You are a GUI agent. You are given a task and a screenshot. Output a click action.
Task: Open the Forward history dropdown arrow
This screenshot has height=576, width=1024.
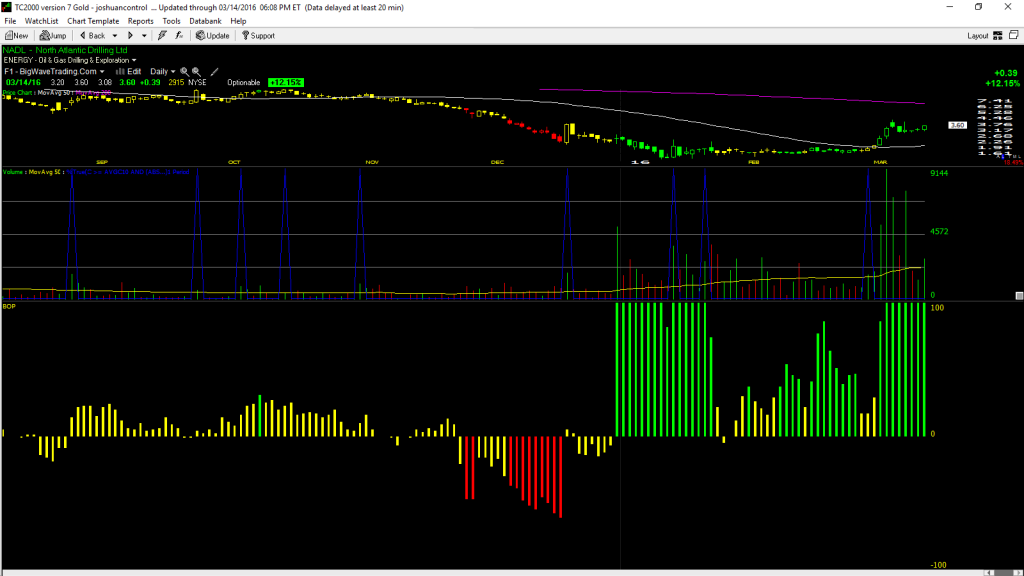click(144, 36)
